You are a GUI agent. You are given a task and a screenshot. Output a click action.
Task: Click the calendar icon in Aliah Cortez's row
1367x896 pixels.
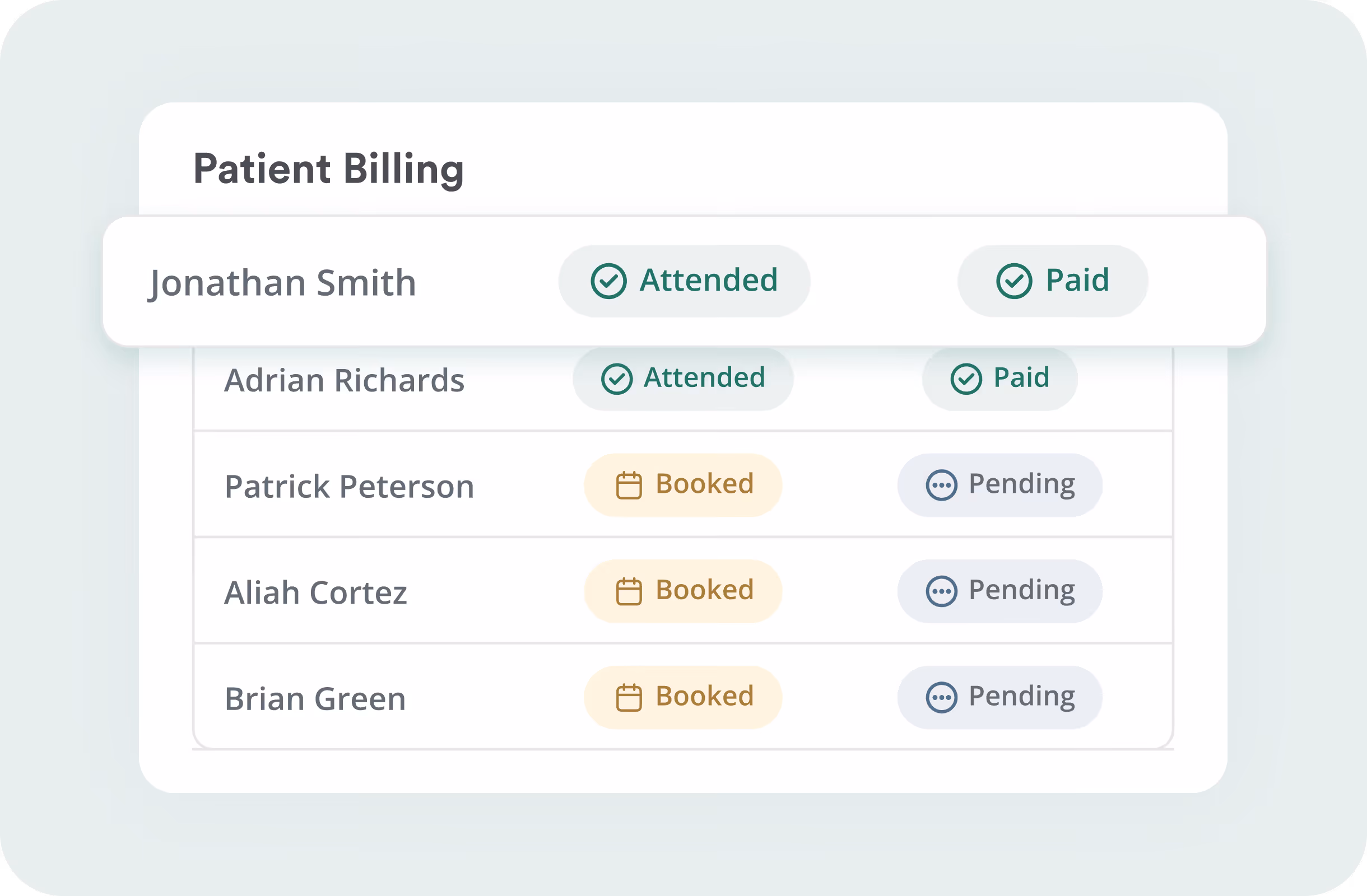click(629, 591)
